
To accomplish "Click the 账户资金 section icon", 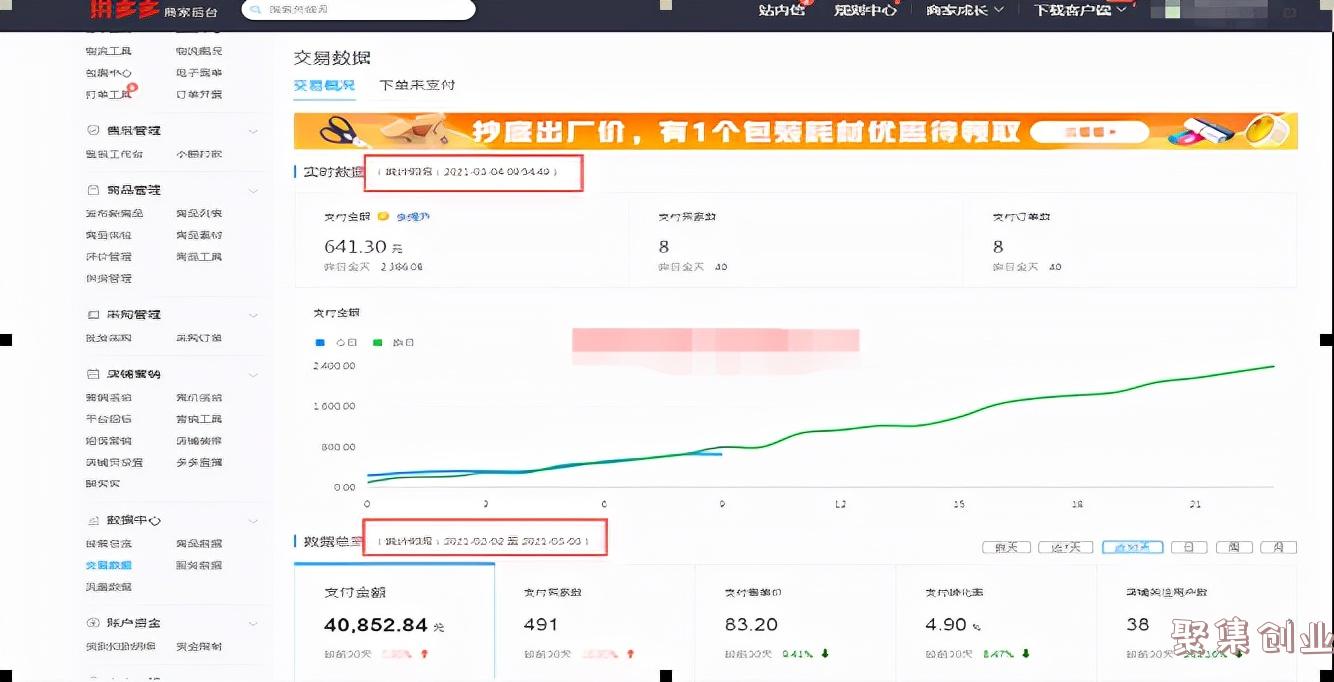I will (93, 622).
